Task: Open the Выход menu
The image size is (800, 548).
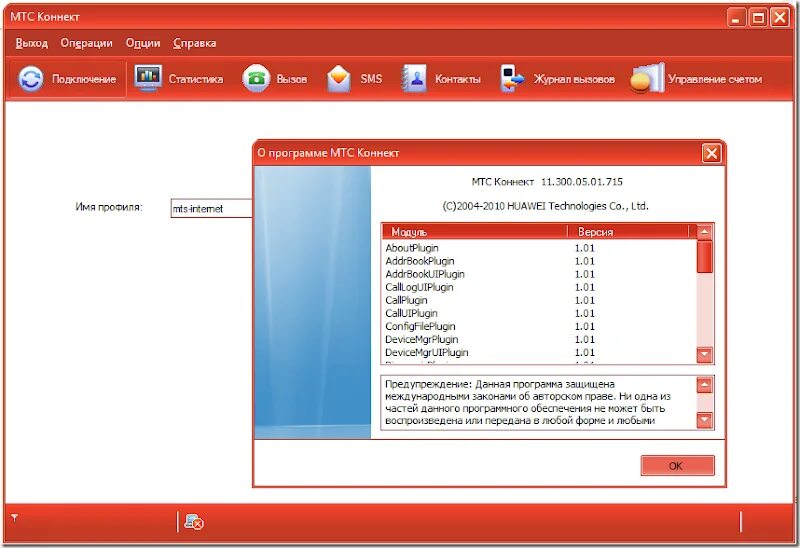Action: tap(32, 43)
